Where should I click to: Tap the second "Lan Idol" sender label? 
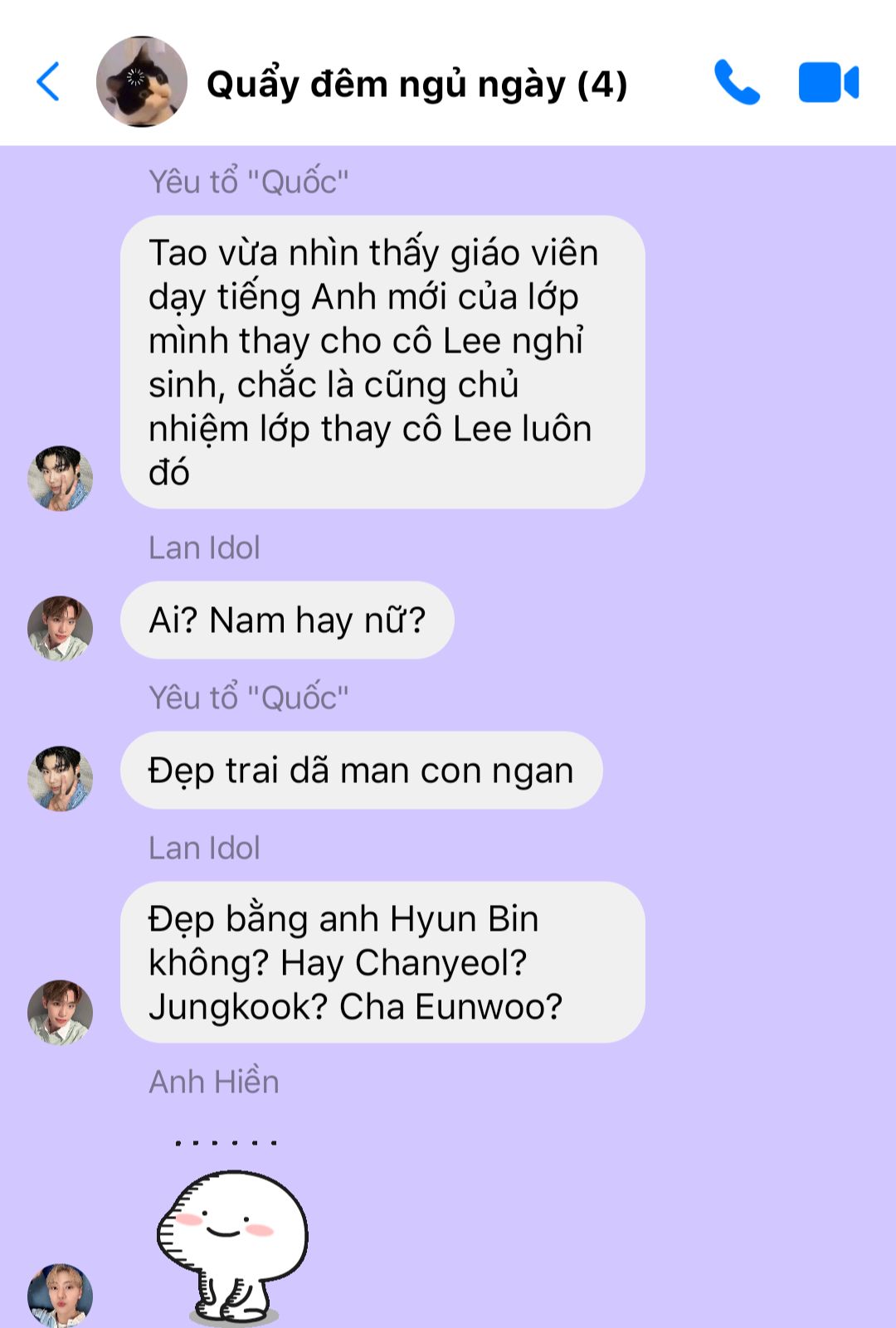tap(204, 848)
